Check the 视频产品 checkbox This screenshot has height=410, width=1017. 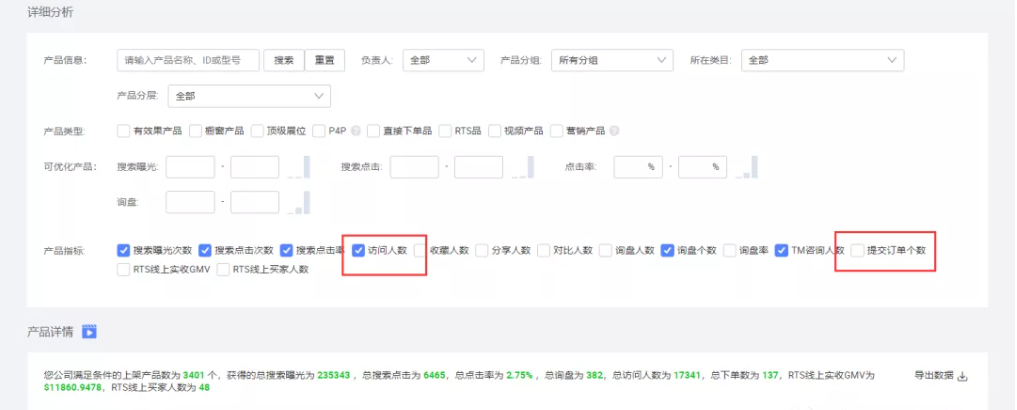495,131
